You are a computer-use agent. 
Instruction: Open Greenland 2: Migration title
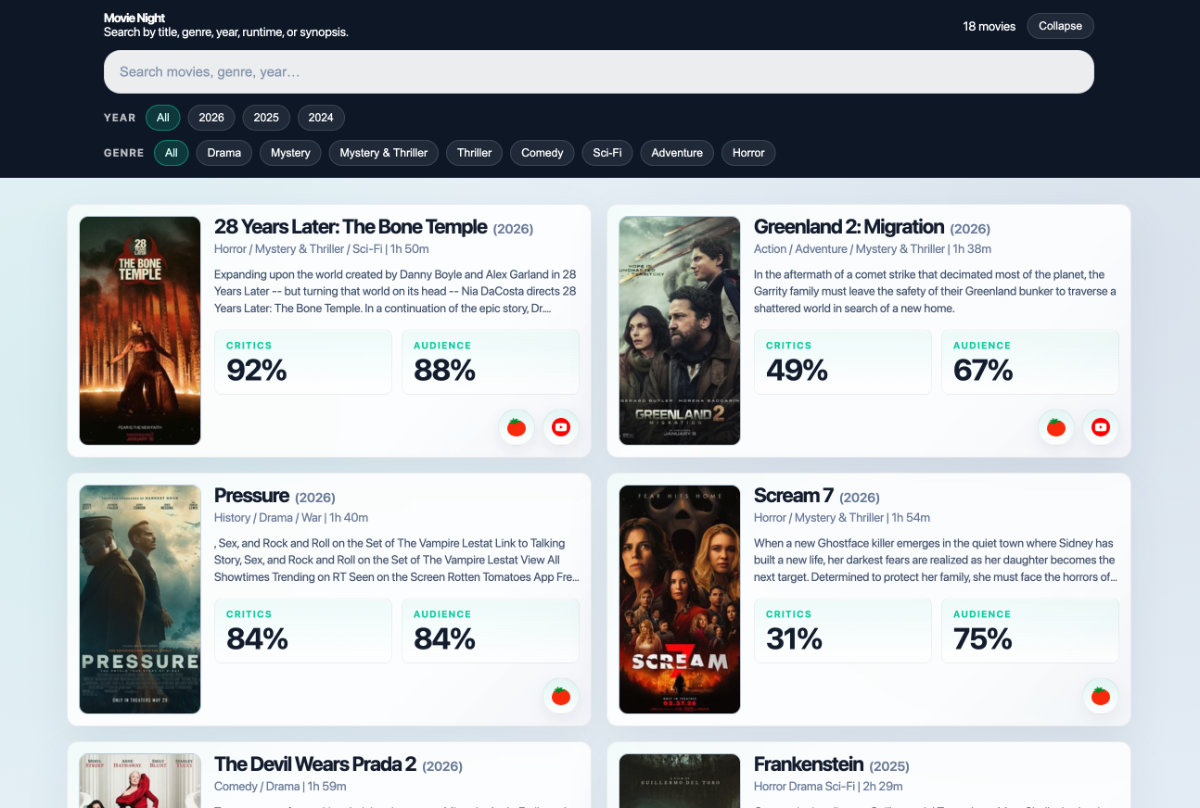coord(849,227)
